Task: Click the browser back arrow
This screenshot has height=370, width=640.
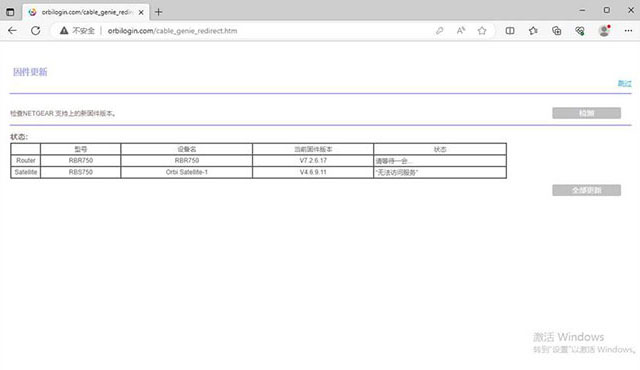Action: click(x=12, y=31)
